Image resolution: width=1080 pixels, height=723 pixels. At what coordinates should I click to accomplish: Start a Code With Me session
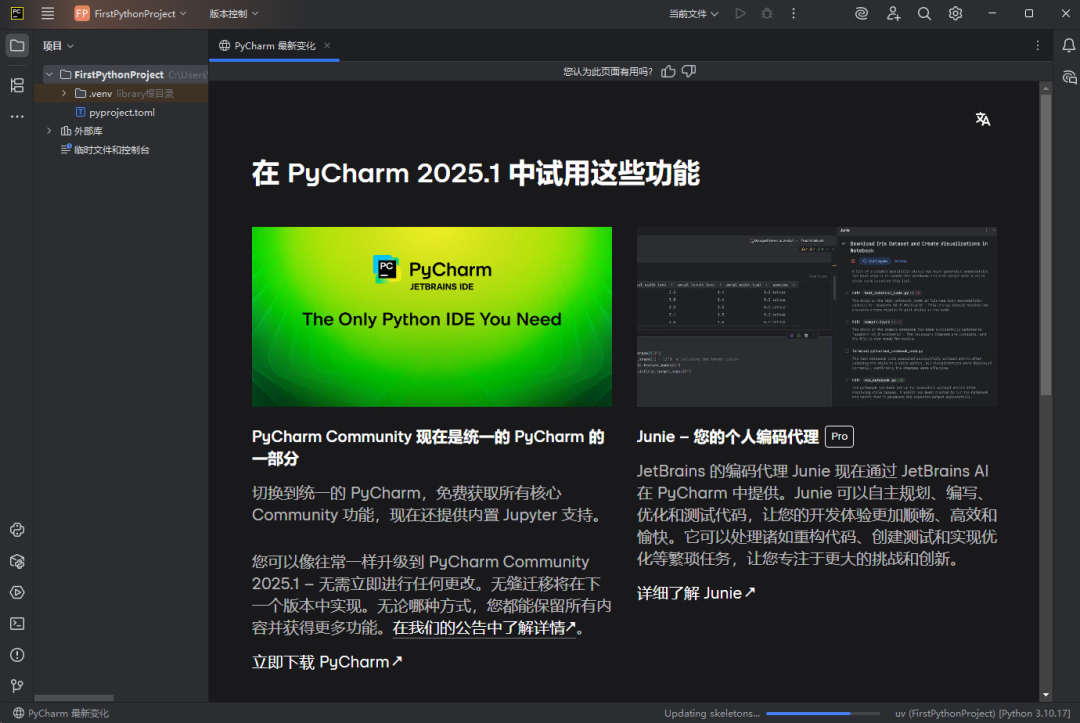893,14
